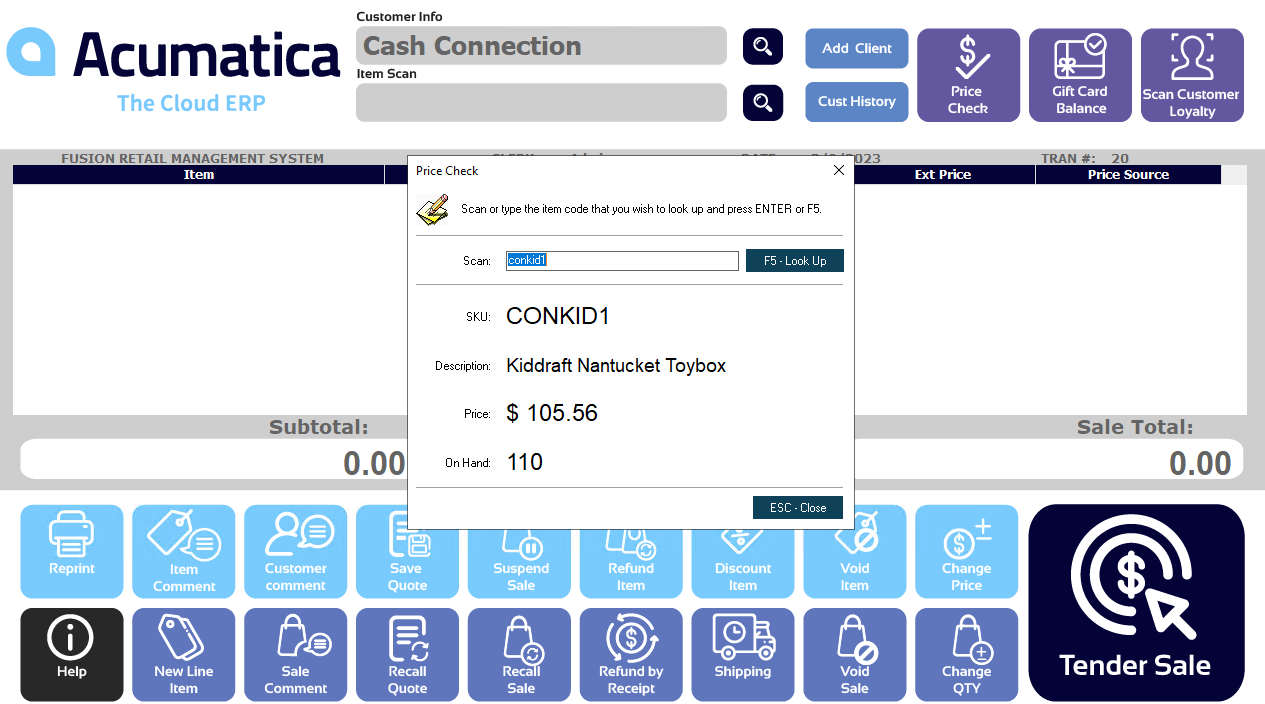The width and height of the screenshot is (1265, 704).
Task: Click Discount Item tile
Action: pyautogui.click(x=743, y=565)
